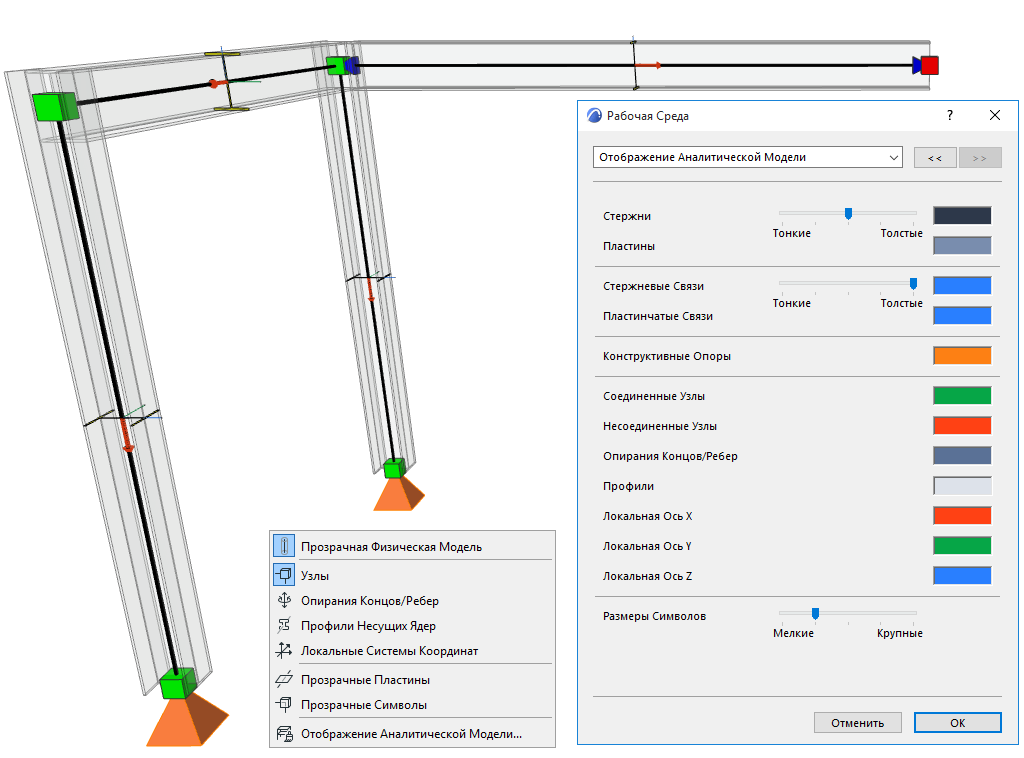
Task: Go to the previous page with <<
Action: pyautogui.click(x=935, y=157)
